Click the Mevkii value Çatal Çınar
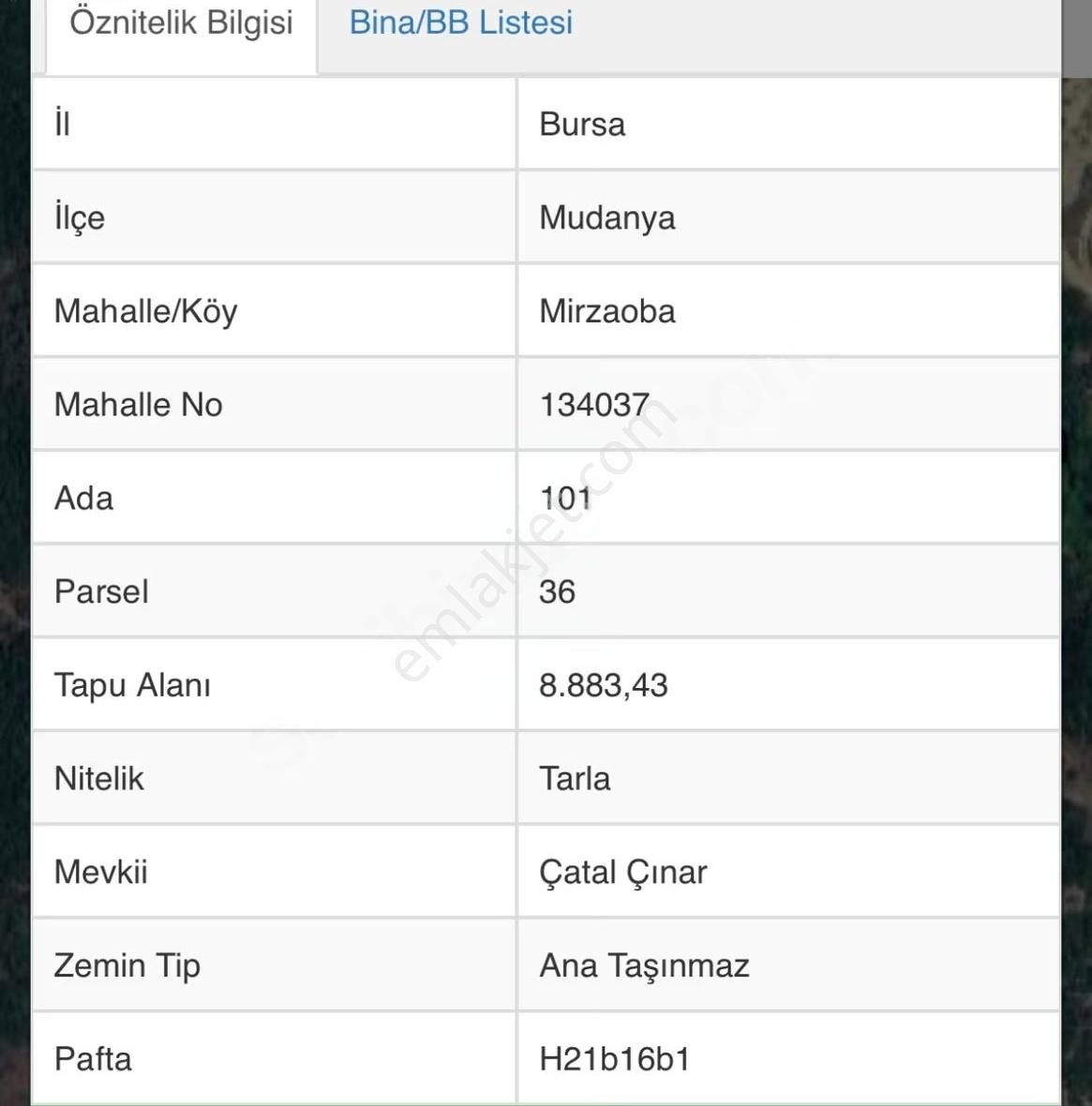1092x1106 pixels. [x=622, y=872]
